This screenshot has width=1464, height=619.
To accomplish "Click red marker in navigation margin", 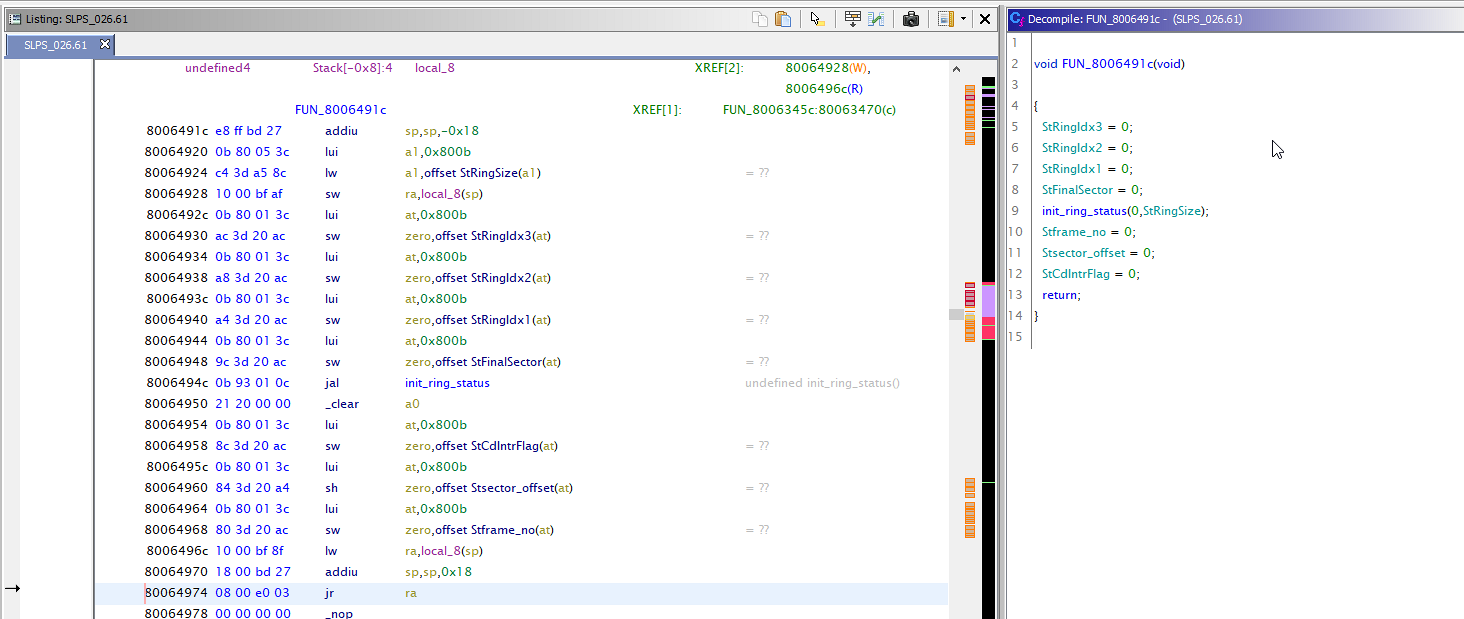I will pos(970,297).
